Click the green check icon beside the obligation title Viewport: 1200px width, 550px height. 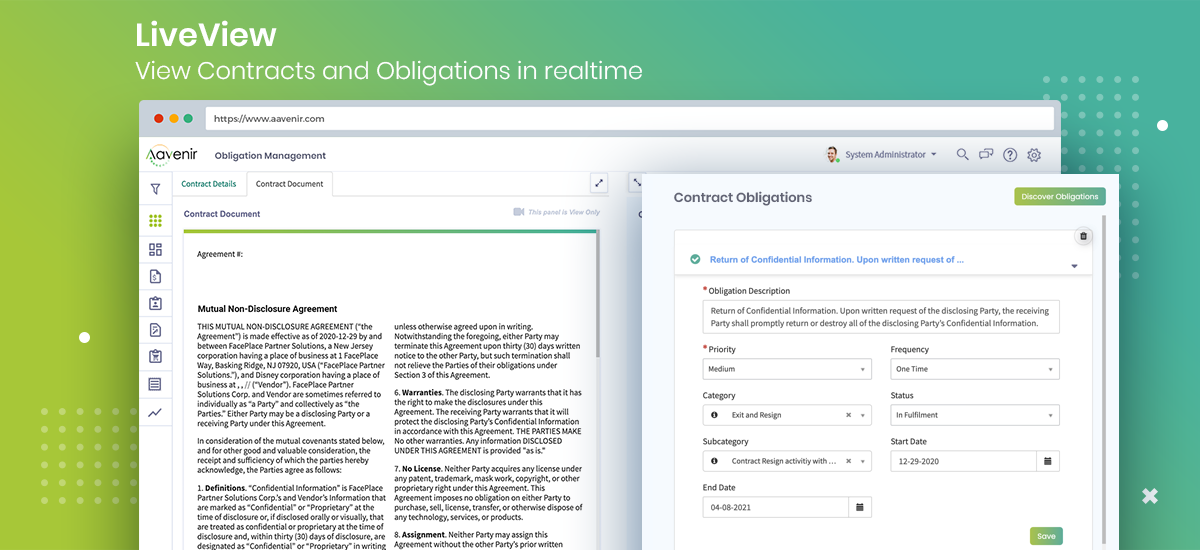pyautogui.click(x=695, y=259)
